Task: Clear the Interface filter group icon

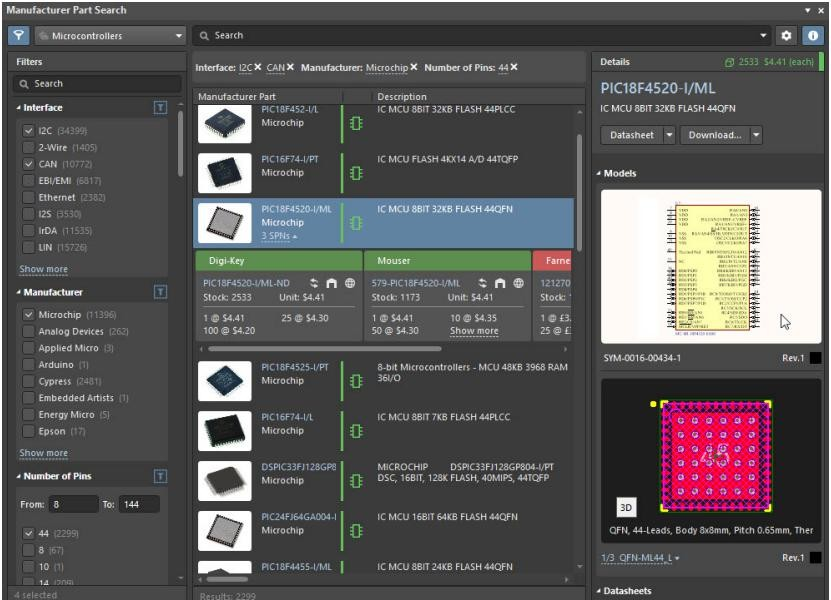Action: [x=160, y=108]
